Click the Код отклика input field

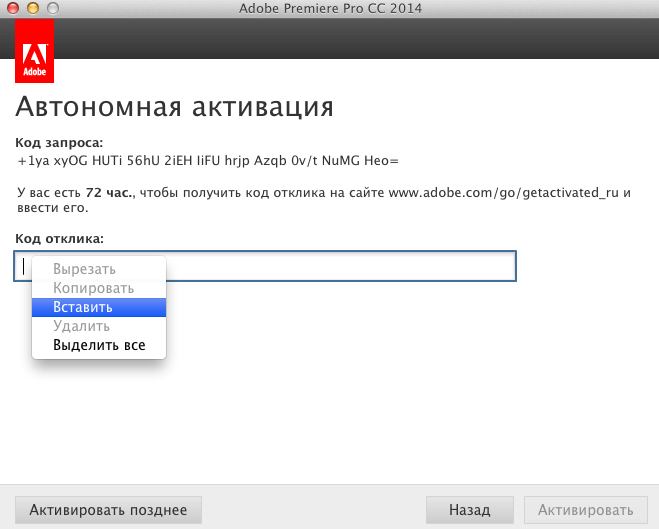(265, 266)
